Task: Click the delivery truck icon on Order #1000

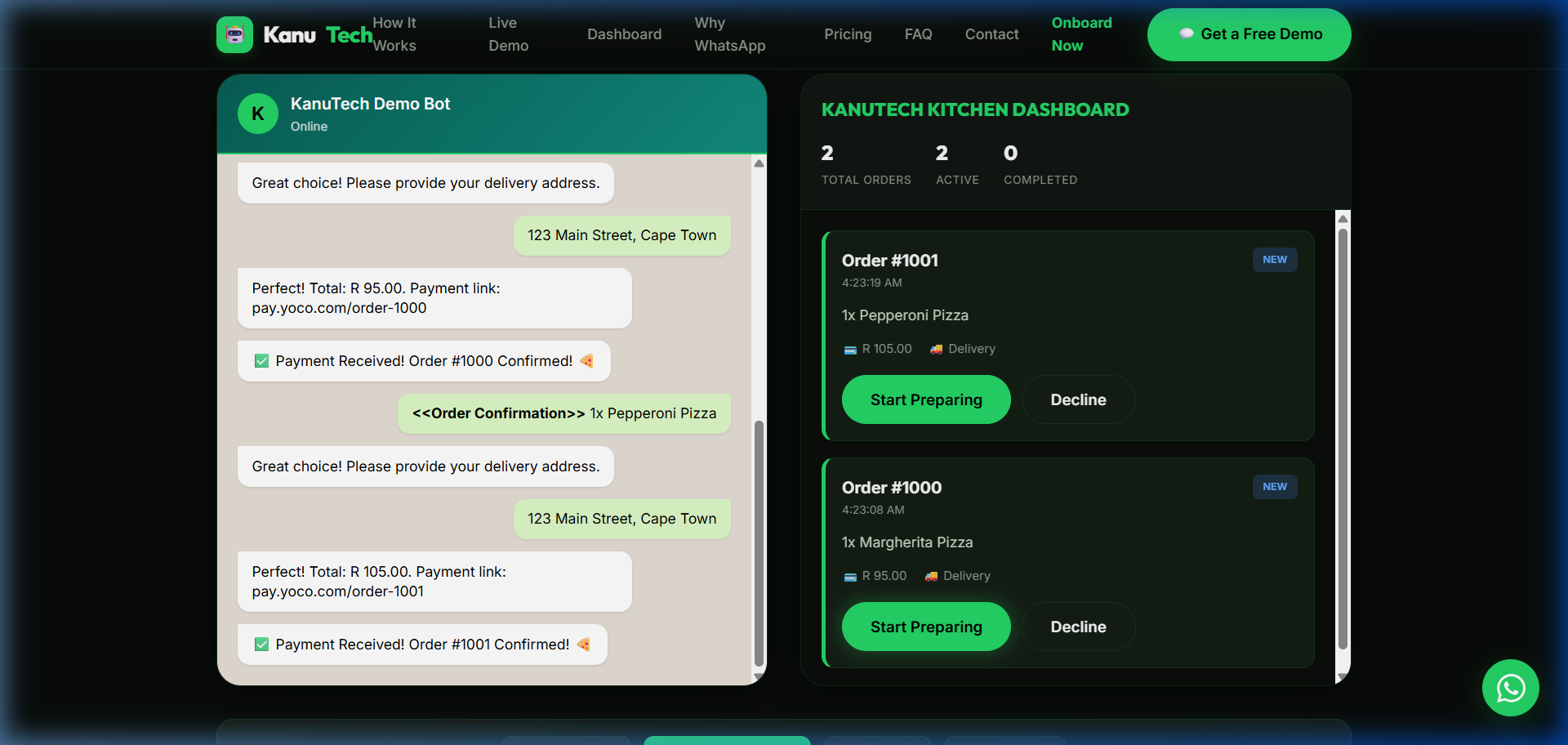Action: click(x=931, y=576)
